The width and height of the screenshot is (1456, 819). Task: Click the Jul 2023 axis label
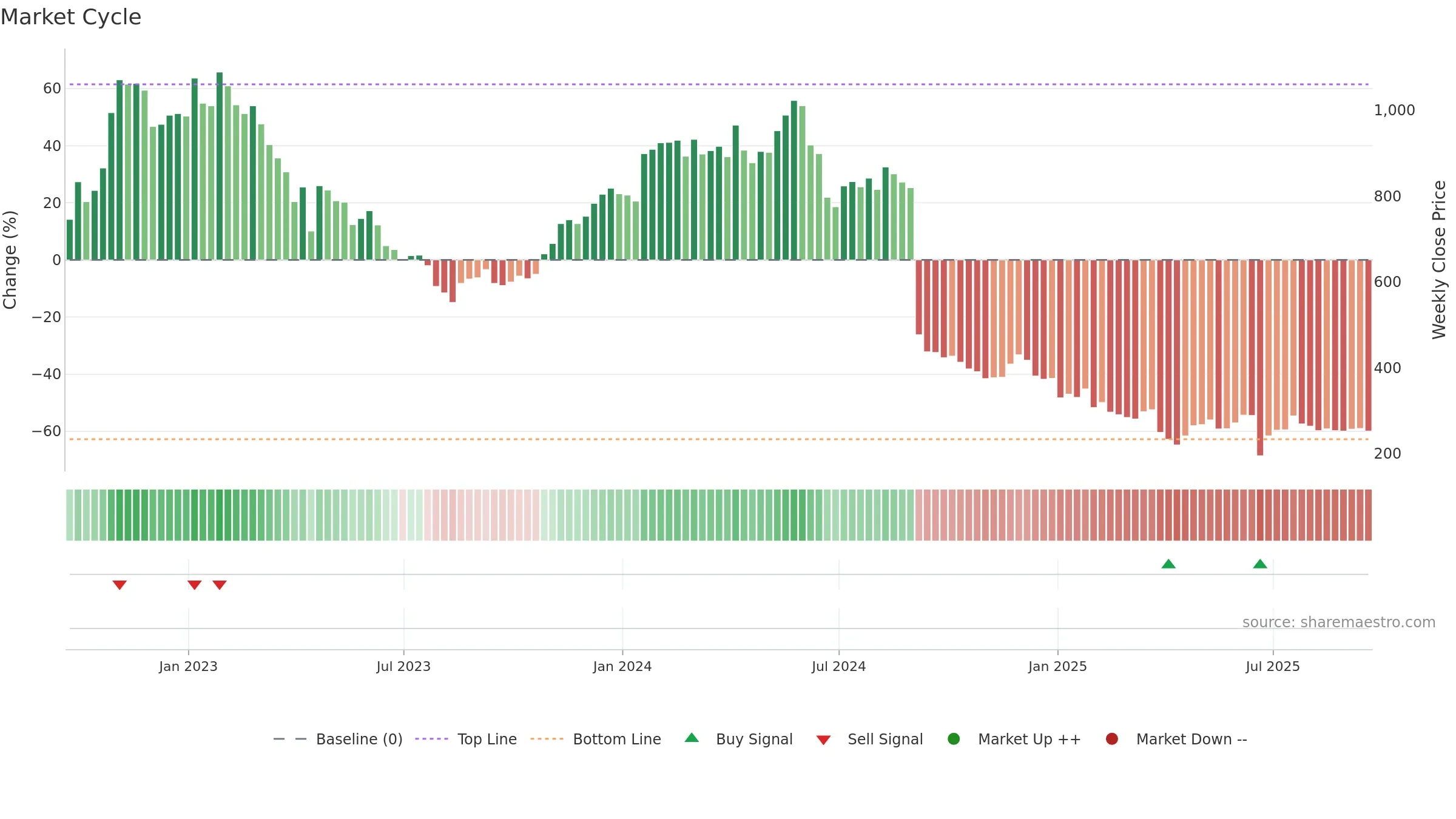(403, 667)
